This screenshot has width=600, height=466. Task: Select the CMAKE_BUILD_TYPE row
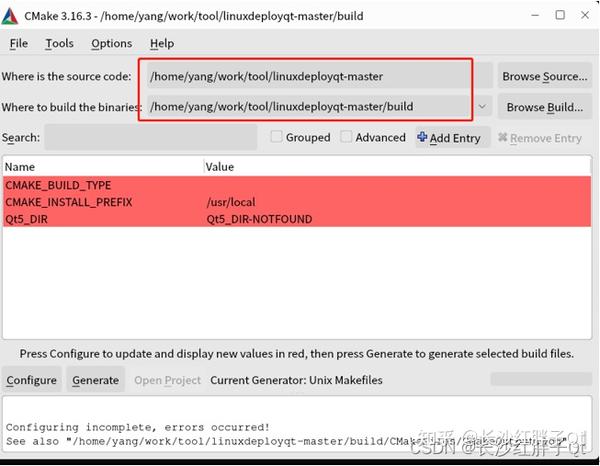coord(297,185)
